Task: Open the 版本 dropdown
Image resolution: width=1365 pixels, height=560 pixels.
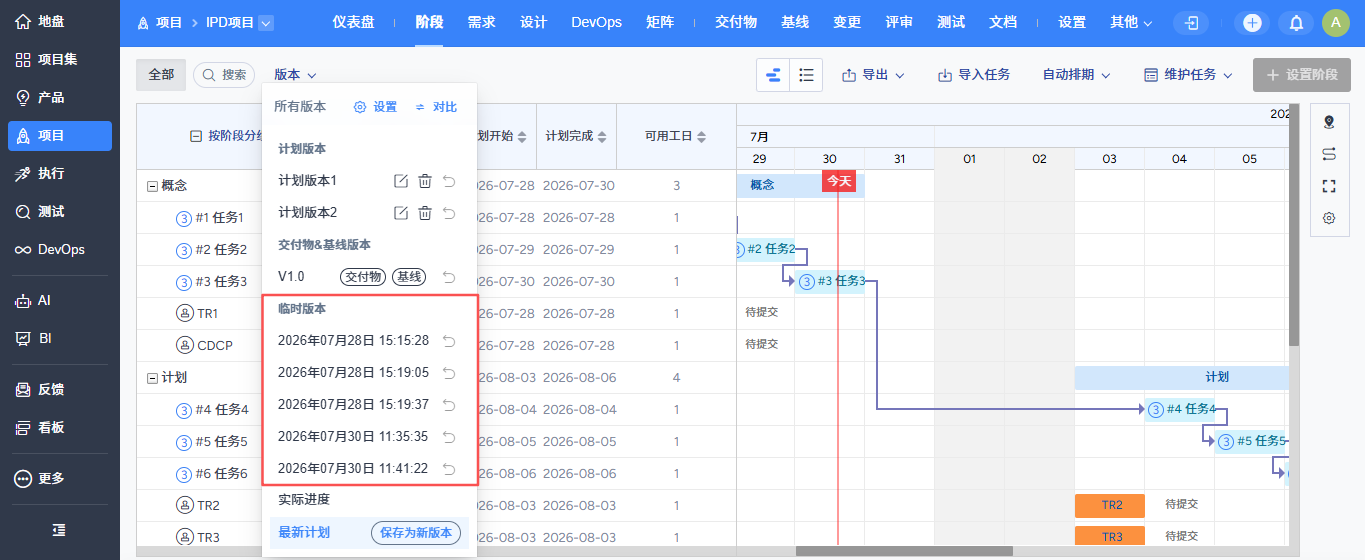Action: [295, 75]
